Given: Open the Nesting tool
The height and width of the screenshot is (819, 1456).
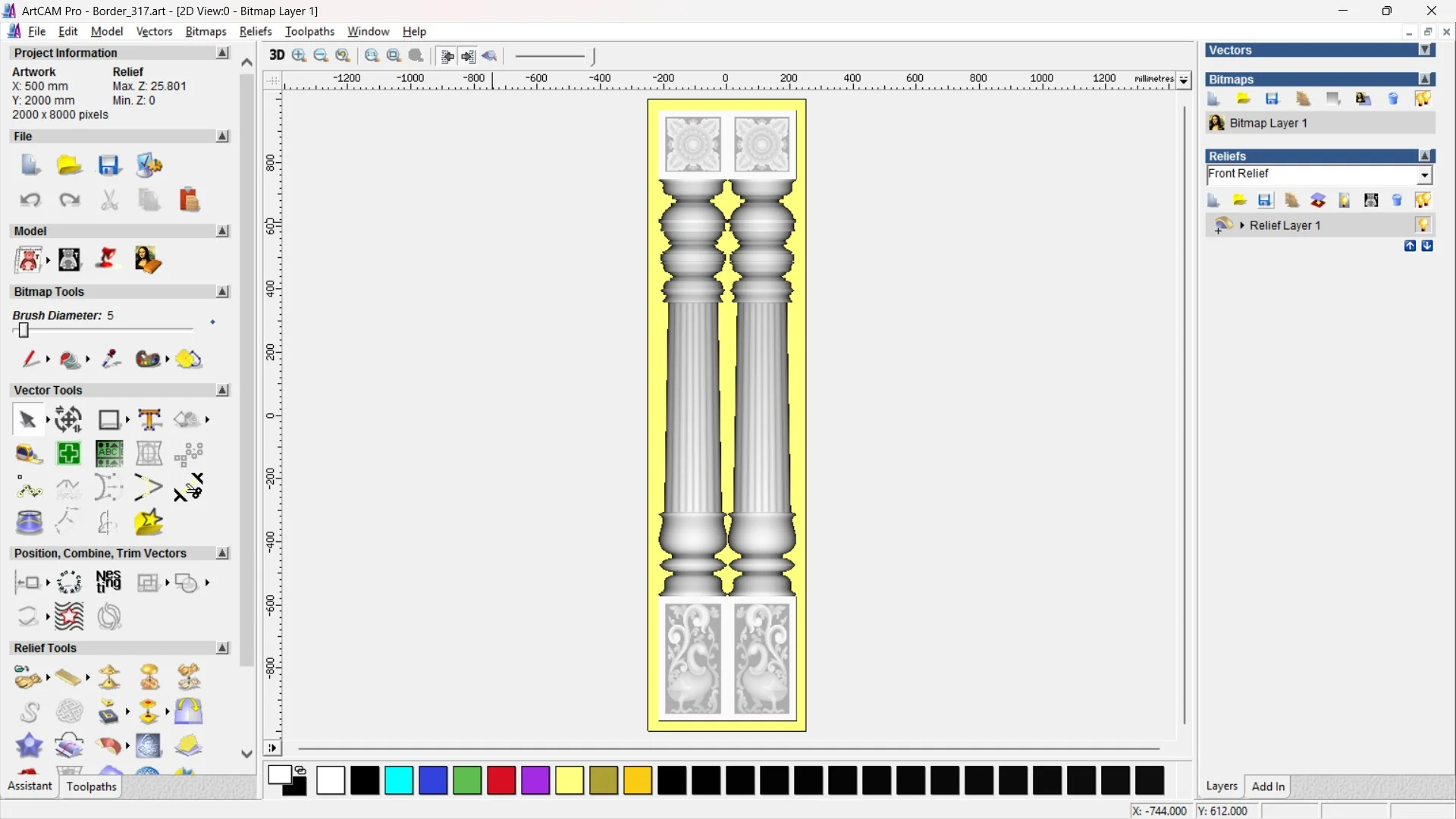Looking at the screenshot, I should (x=108, y=582).
